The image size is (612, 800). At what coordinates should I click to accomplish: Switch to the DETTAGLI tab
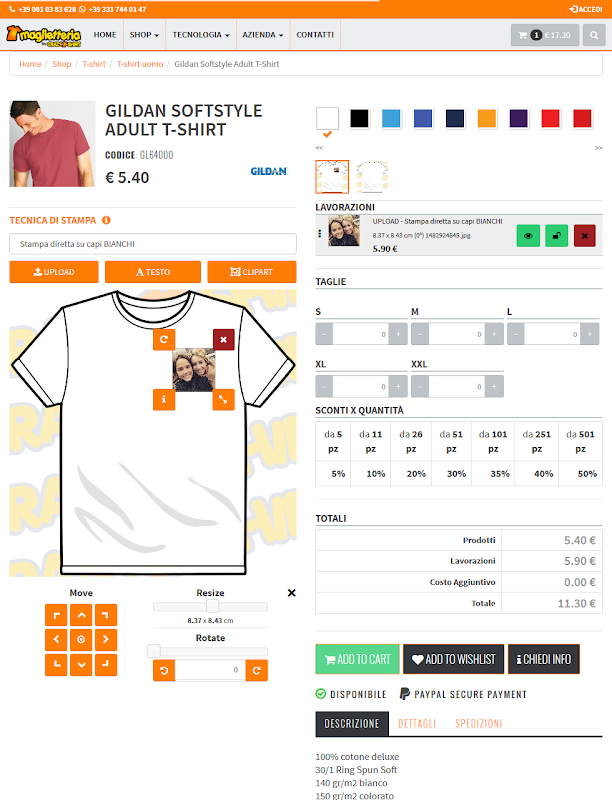[417, 723]
